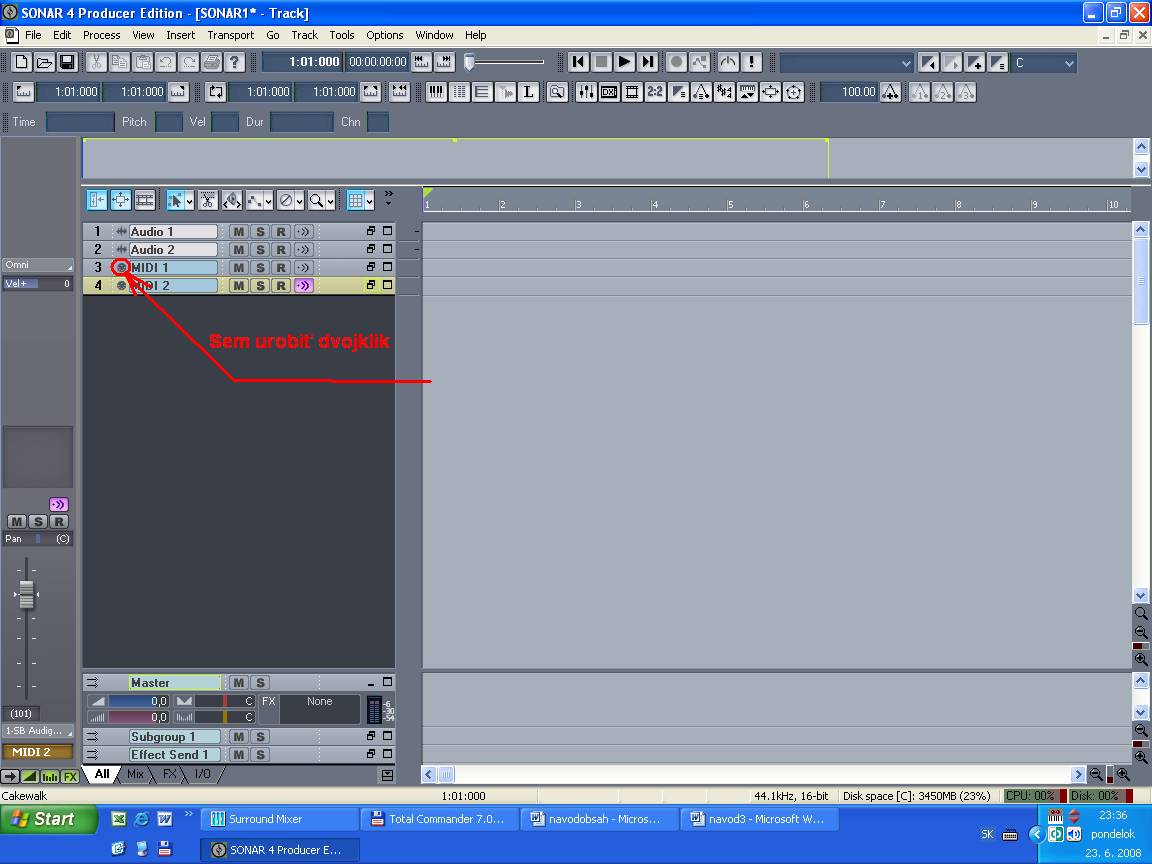Switch to the Mix tab
Image resolution: width=1152 pixels, height=864 pixels.
[x=135, y=774]
